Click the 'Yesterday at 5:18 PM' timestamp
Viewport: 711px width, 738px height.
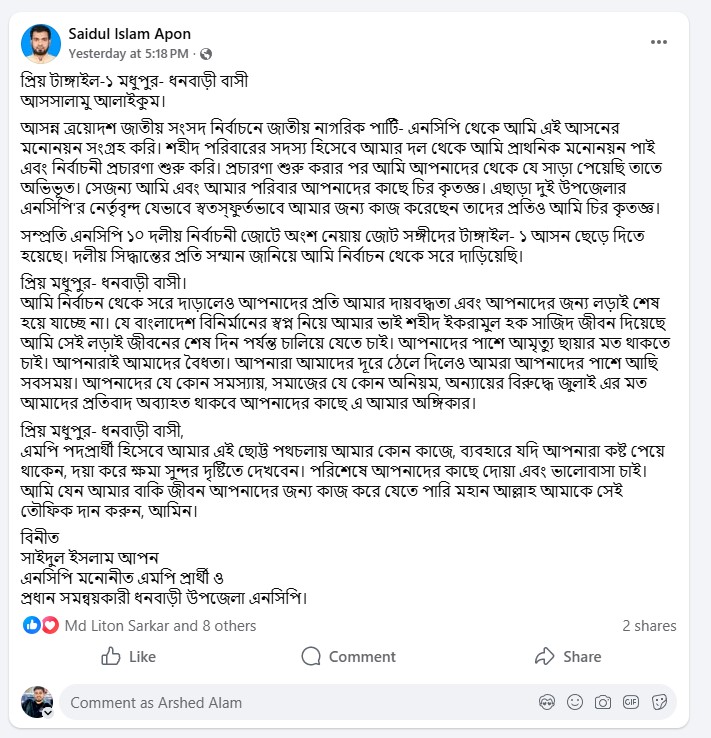click(x=128, y=53)
